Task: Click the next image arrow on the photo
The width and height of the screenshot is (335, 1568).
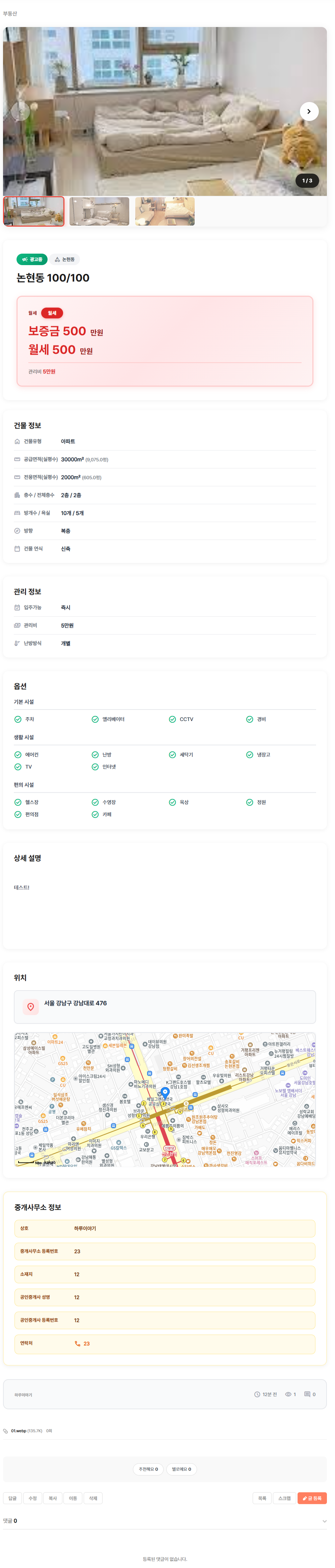Action: [x=309, y=111]
